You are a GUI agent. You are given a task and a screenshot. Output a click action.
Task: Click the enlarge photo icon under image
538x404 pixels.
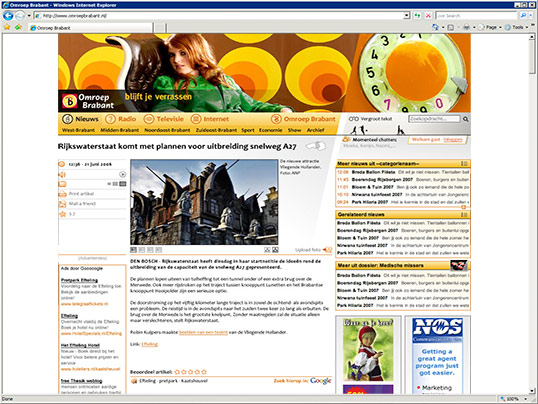click(x=275, y=250)
